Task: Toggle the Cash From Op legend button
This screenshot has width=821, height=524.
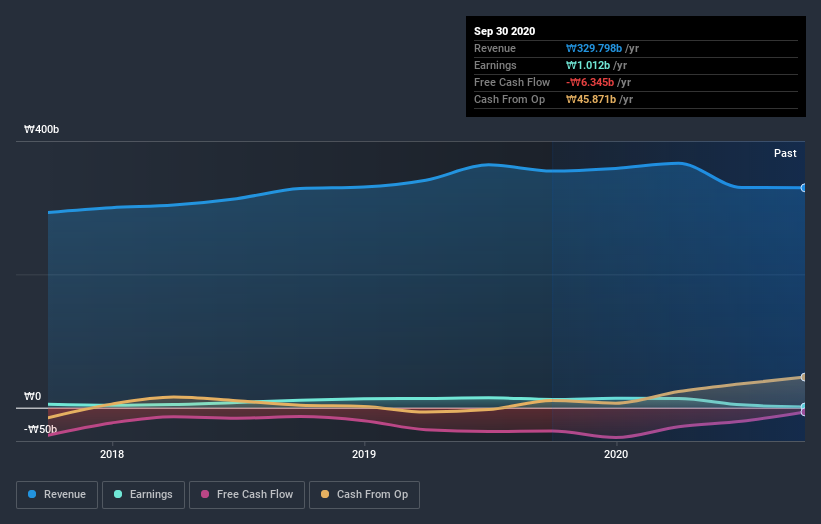Action: [364, 495]
